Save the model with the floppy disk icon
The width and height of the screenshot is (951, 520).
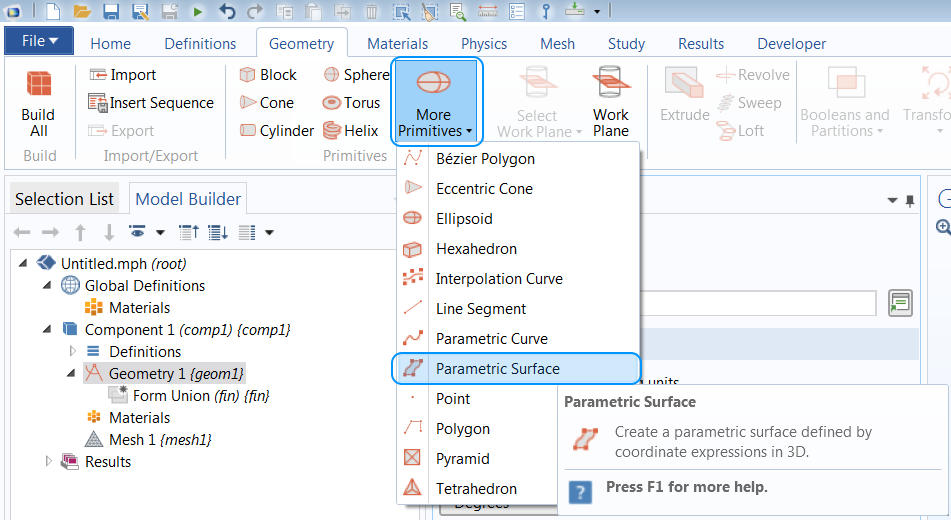pos(110,11)
